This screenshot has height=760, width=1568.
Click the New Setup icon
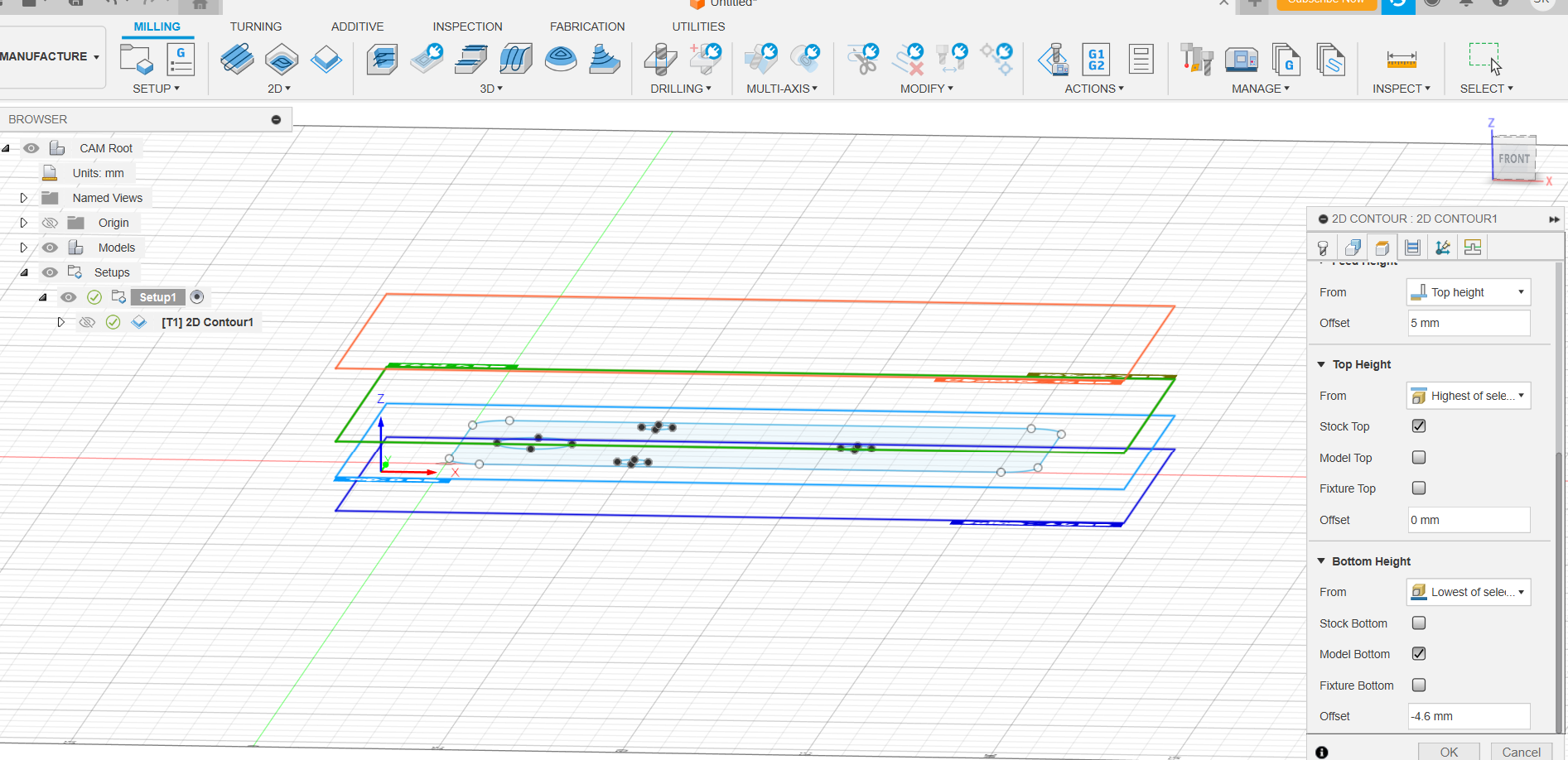tap(137, 60)
